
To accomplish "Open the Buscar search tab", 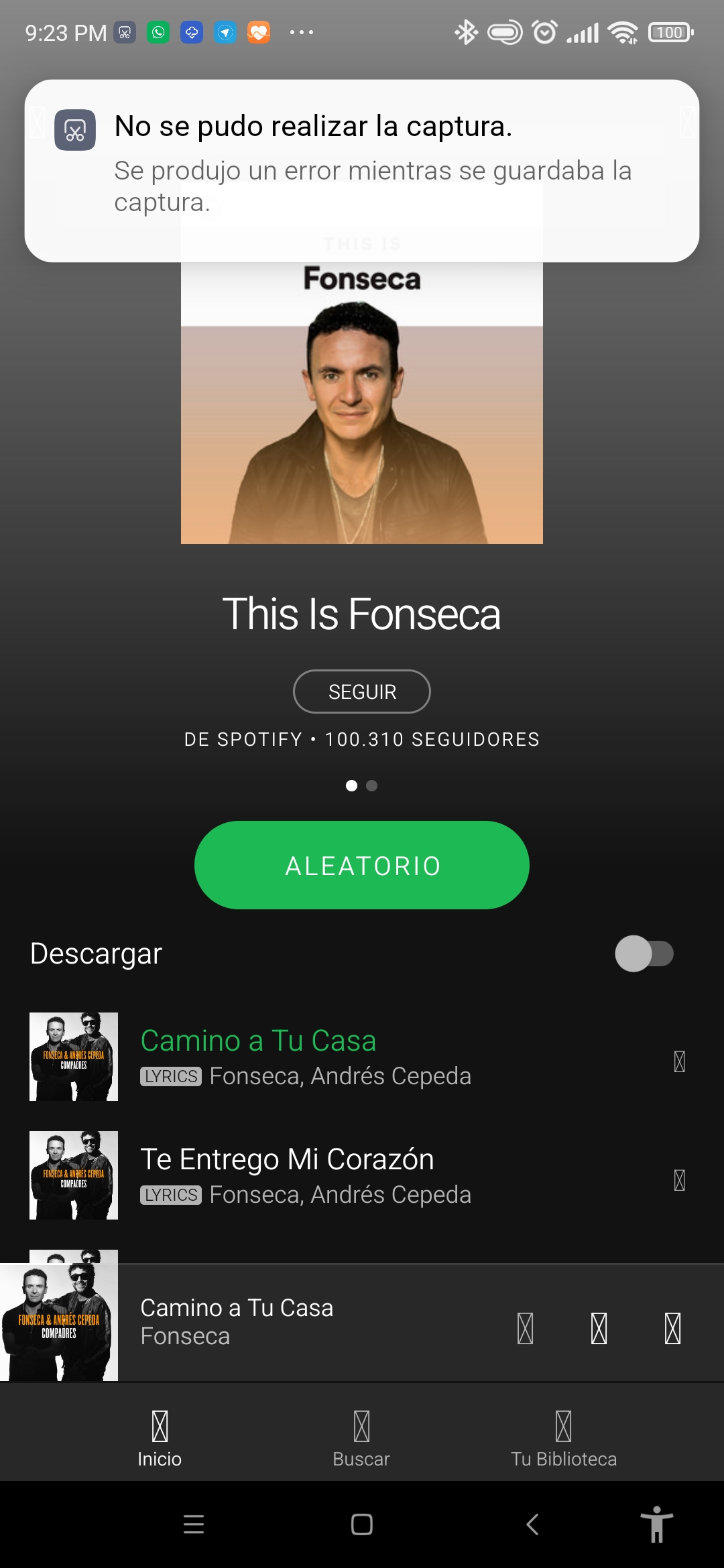I will 361,1439.
